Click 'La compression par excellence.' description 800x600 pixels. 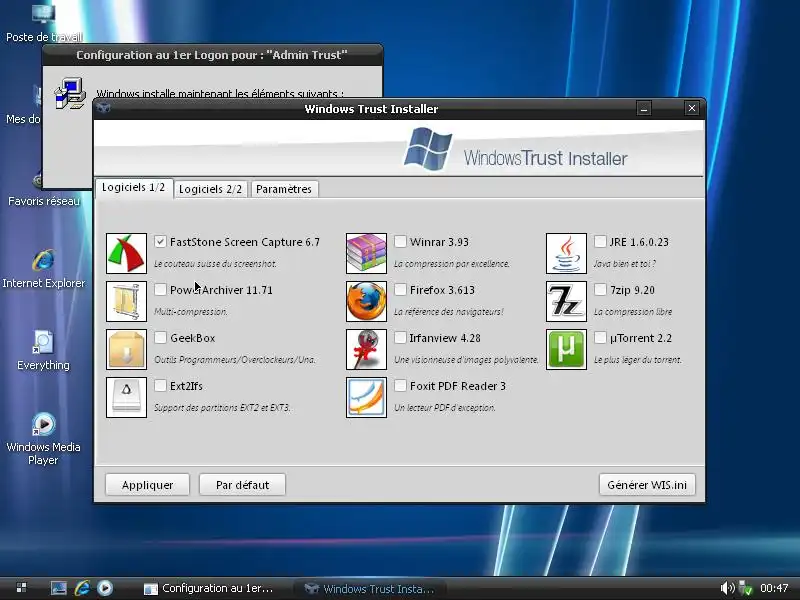(452, 264)
